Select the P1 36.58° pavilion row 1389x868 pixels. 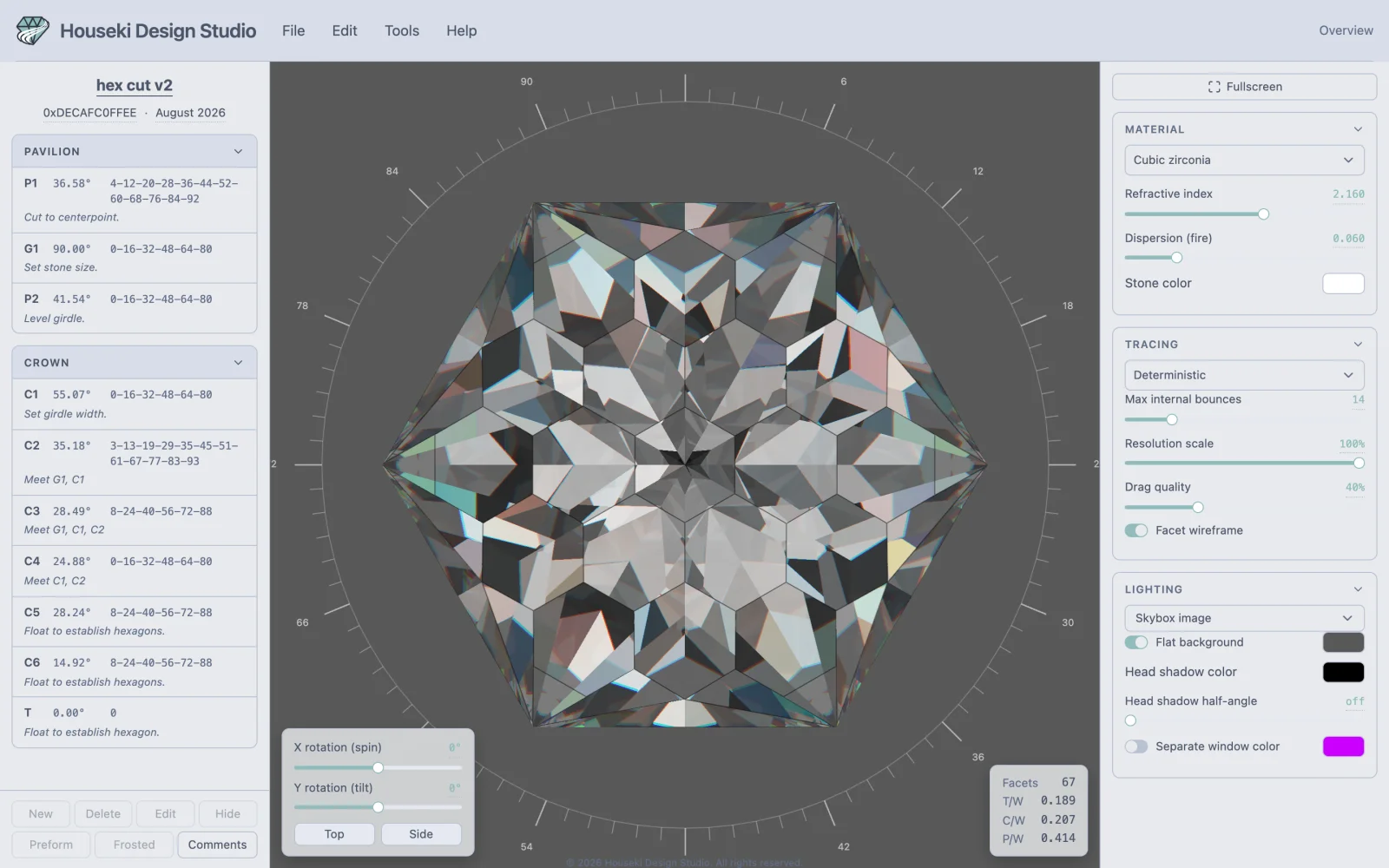tap(135, 200)
